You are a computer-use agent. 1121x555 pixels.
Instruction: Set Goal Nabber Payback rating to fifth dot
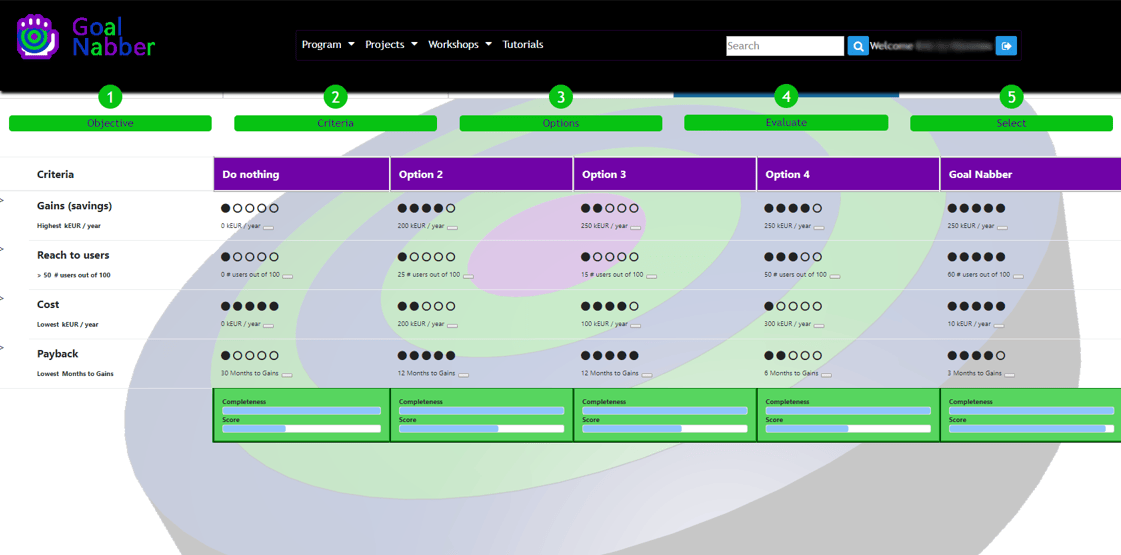tap(1000, 355)
